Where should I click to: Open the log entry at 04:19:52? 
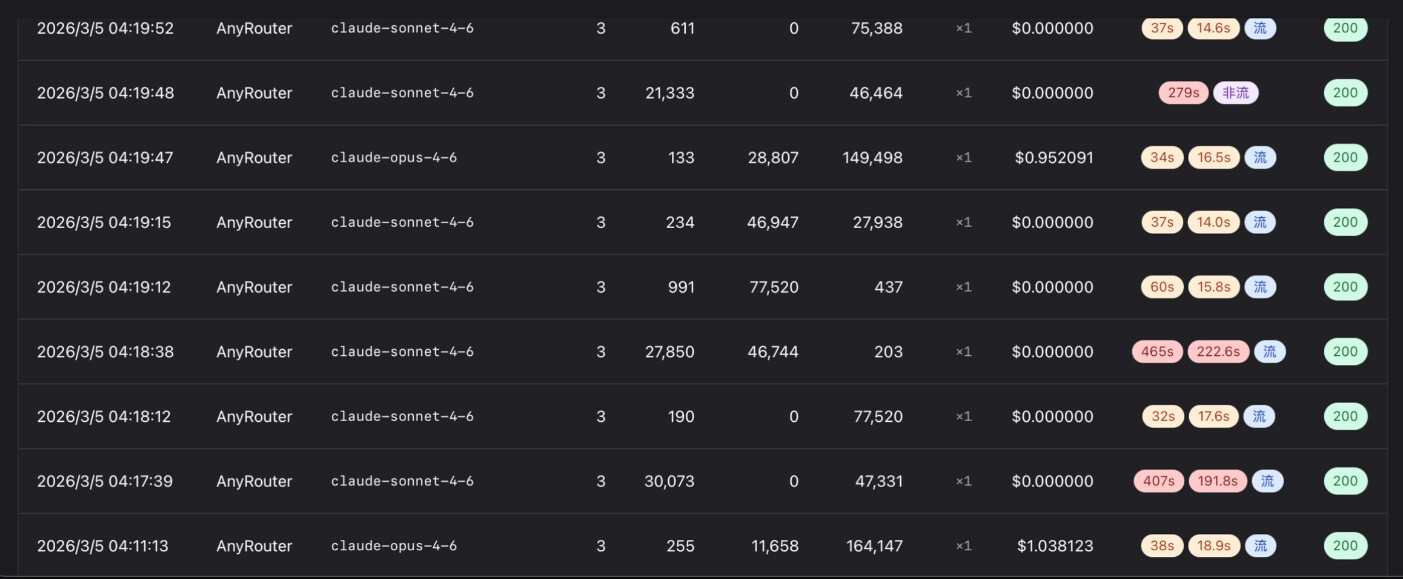click(702, 29)
